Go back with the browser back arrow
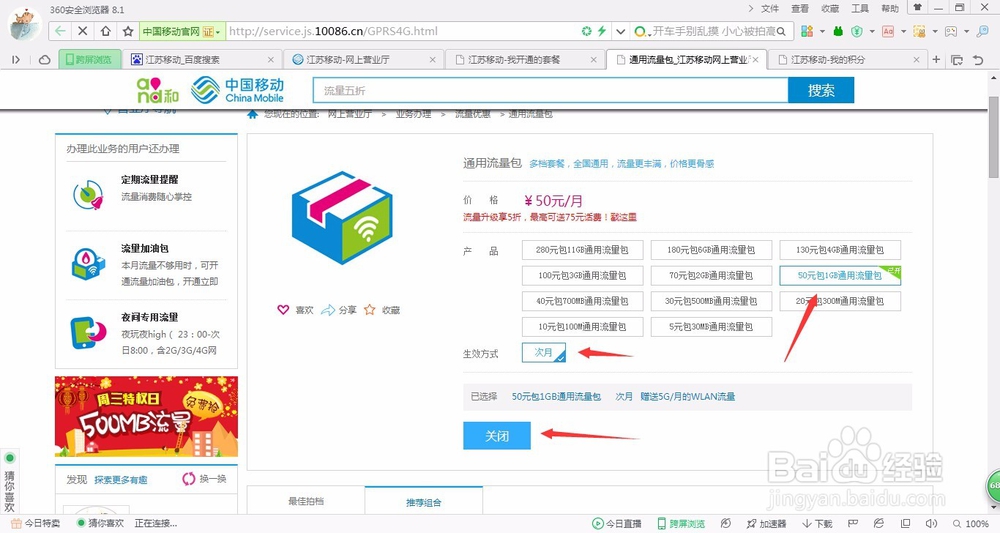 coord(61,31)
